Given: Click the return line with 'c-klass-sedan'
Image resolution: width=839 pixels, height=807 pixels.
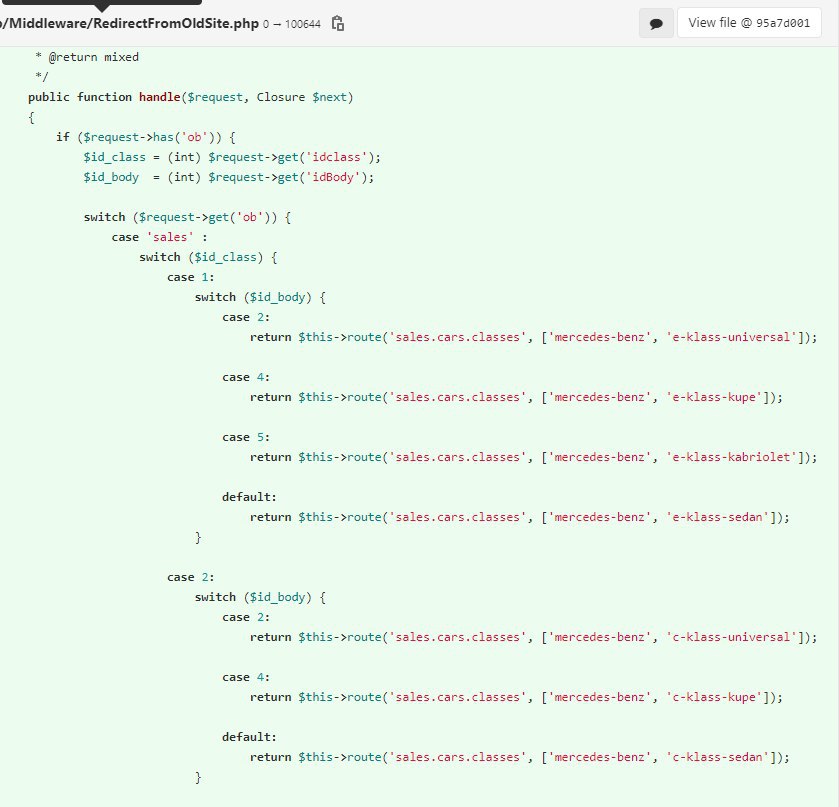Looking at the screenshot, I should (x=520, y=757).
